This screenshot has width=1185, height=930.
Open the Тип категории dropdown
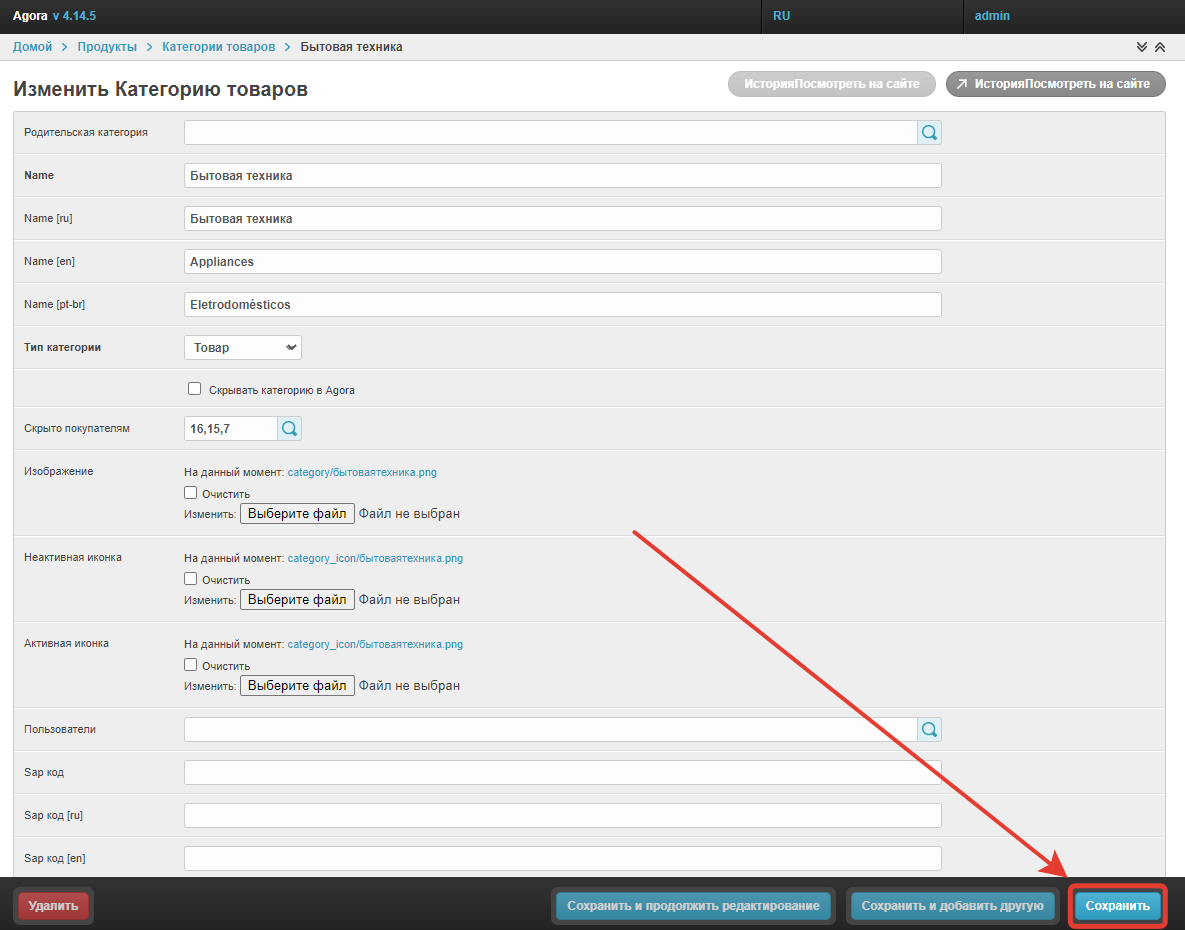coord(243,348)
